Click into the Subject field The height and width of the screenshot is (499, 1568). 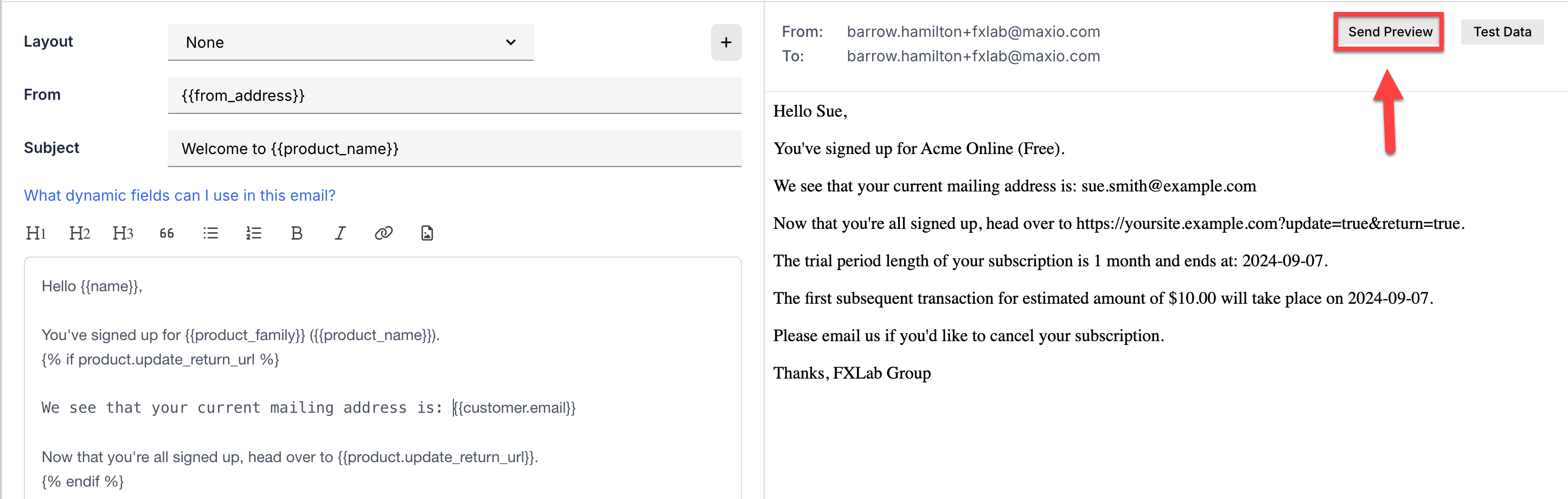click(454, 149)
